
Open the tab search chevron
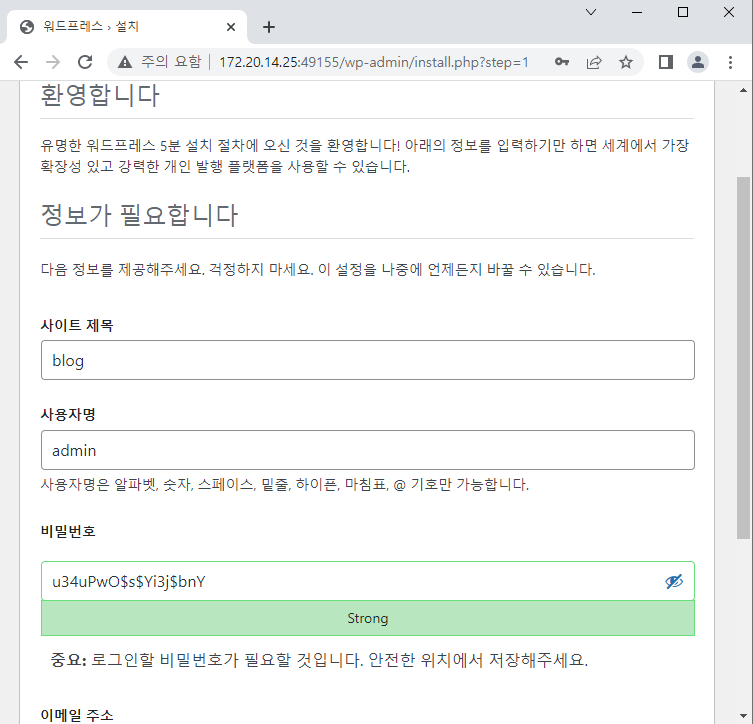[591, 12]
